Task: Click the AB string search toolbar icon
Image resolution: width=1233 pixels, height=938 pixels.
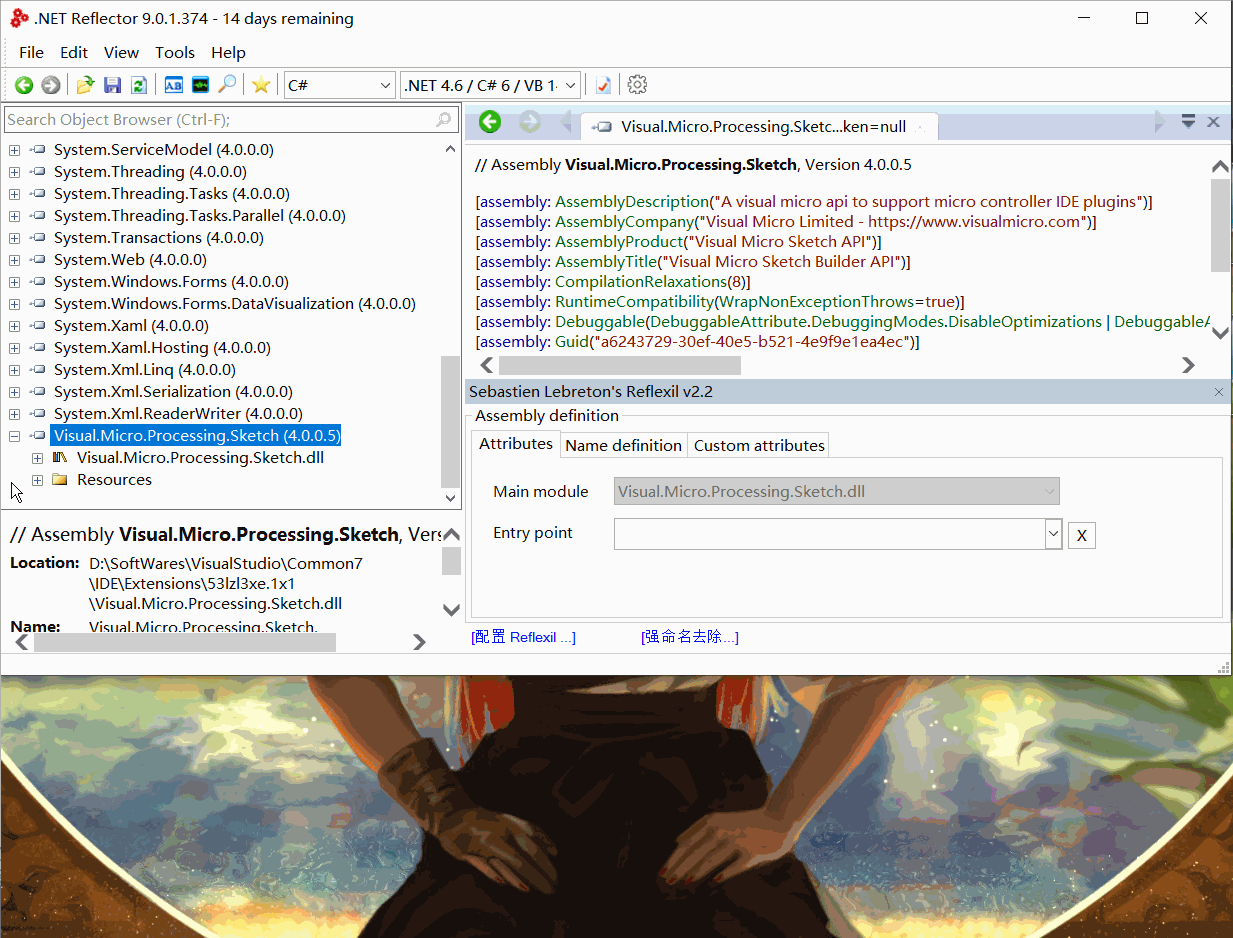Action: point(174,85)
